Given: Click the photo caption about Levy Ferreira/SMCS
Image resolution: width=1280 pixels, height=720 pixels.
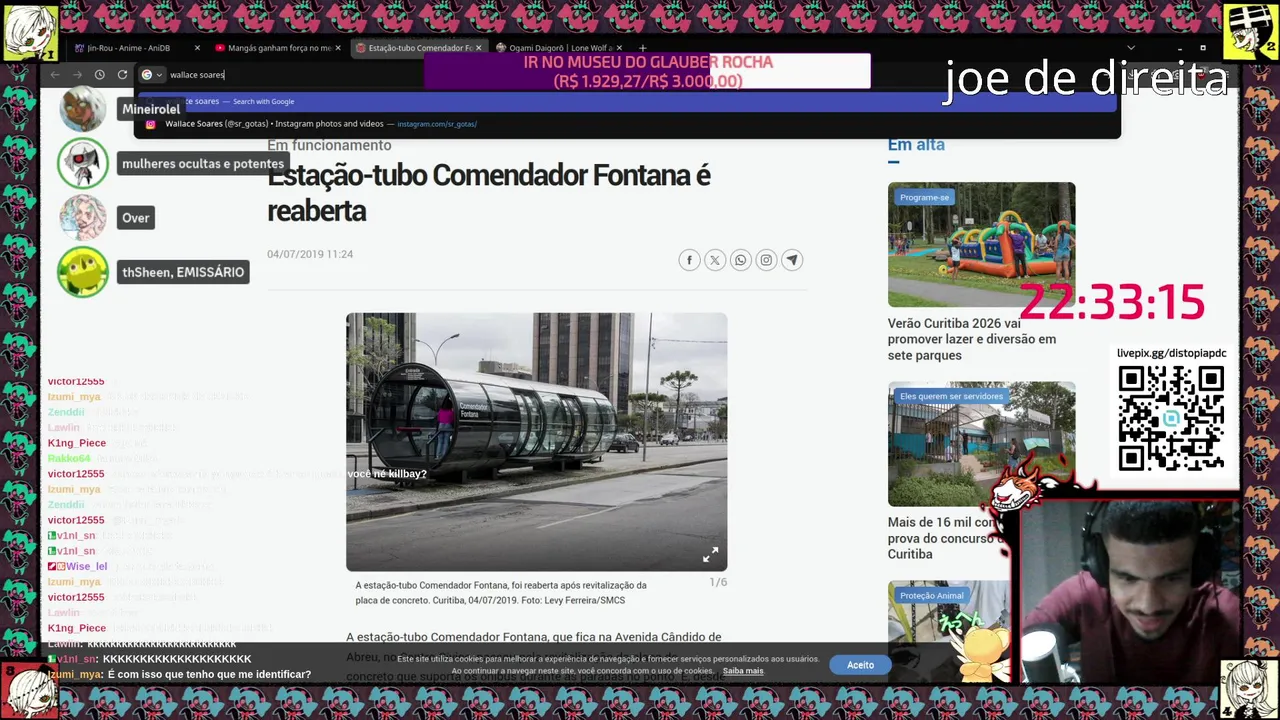Looking at the screenshot, I should coord(501,593).
